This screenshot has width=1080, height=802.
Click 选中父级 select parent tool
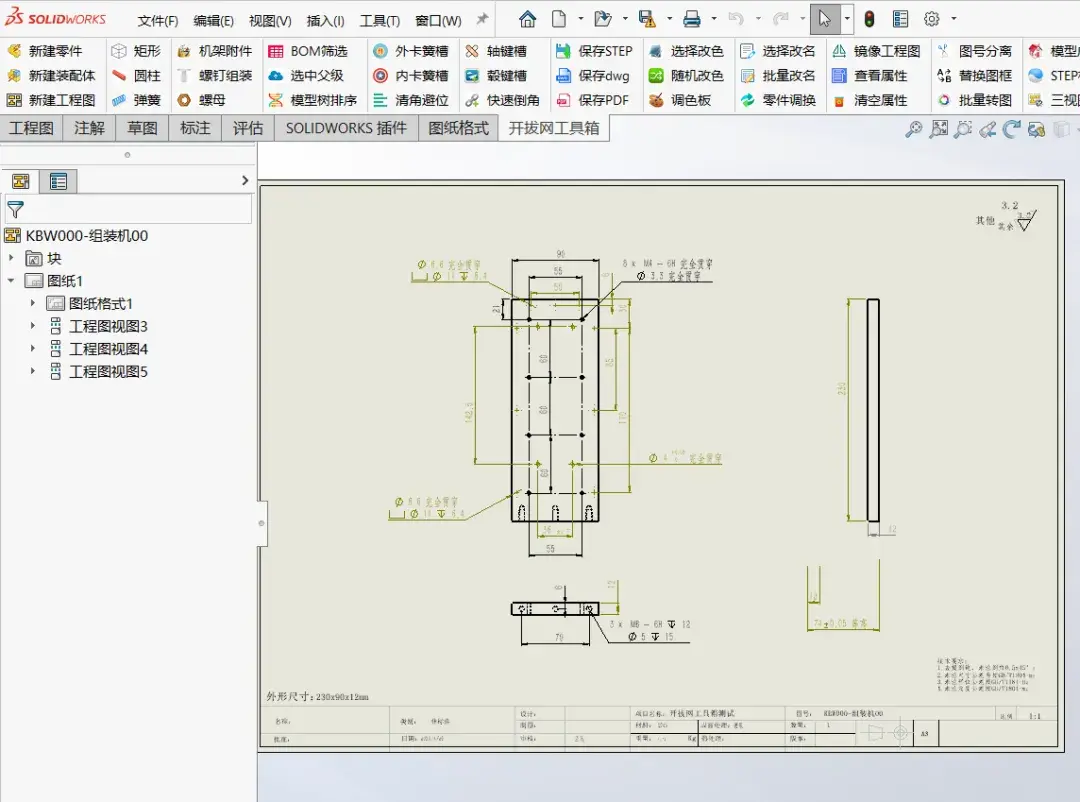point(306,76)
